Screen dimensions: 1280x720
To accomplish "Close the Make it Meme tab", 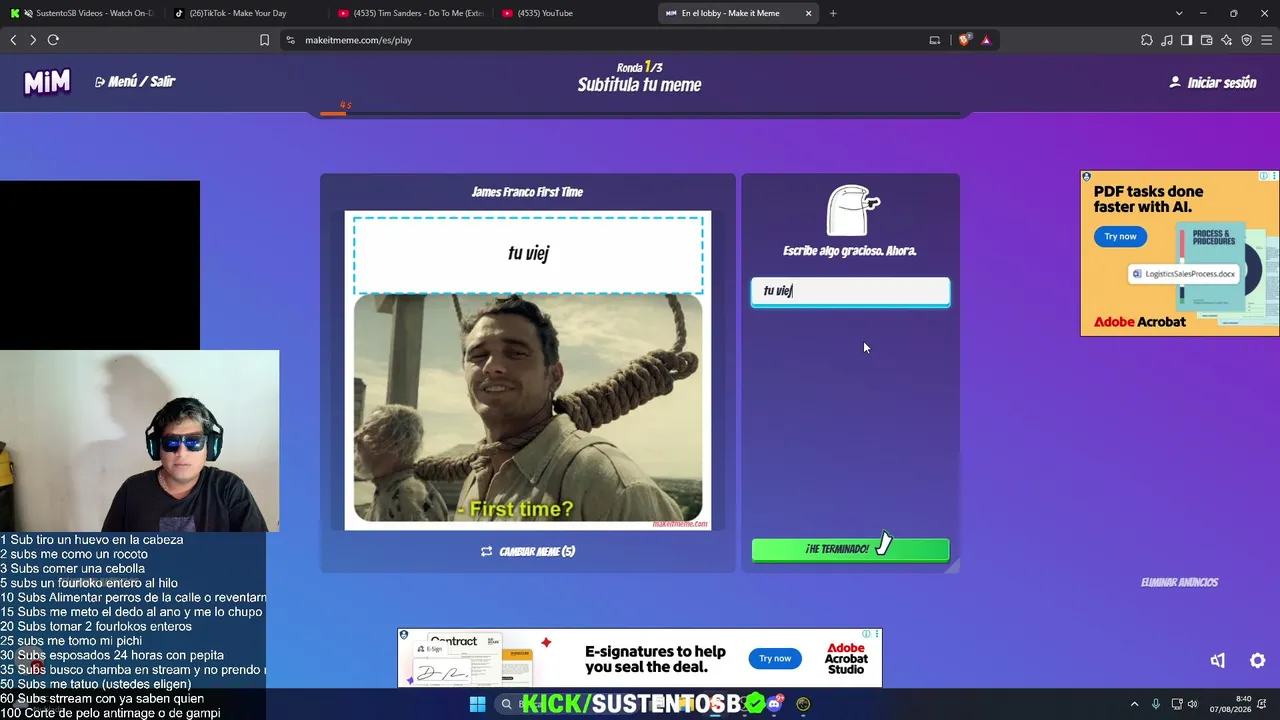I will pyautogui.click(x=809, y=13).
